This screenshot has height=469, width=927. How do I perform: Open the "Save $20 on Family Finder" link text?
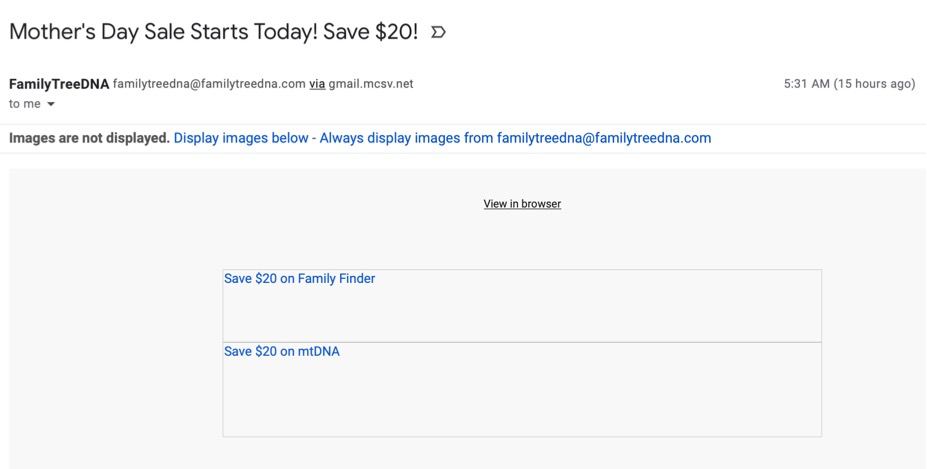[x=300, y=279]
